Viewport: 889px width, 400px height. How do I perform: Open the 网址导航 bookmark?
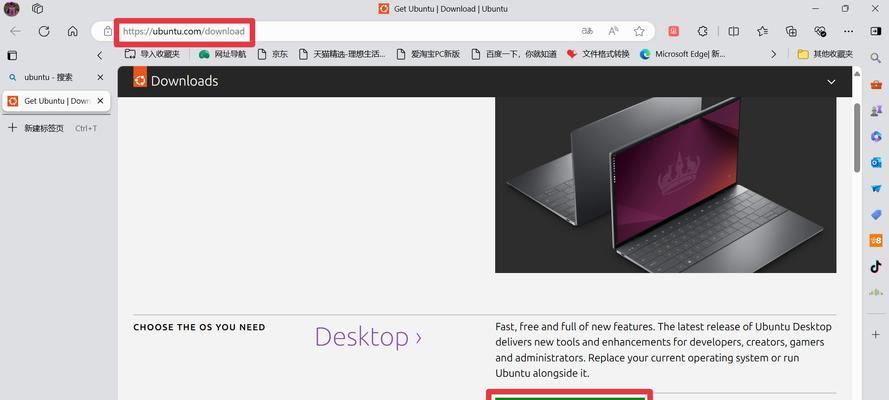click(222, 54)
